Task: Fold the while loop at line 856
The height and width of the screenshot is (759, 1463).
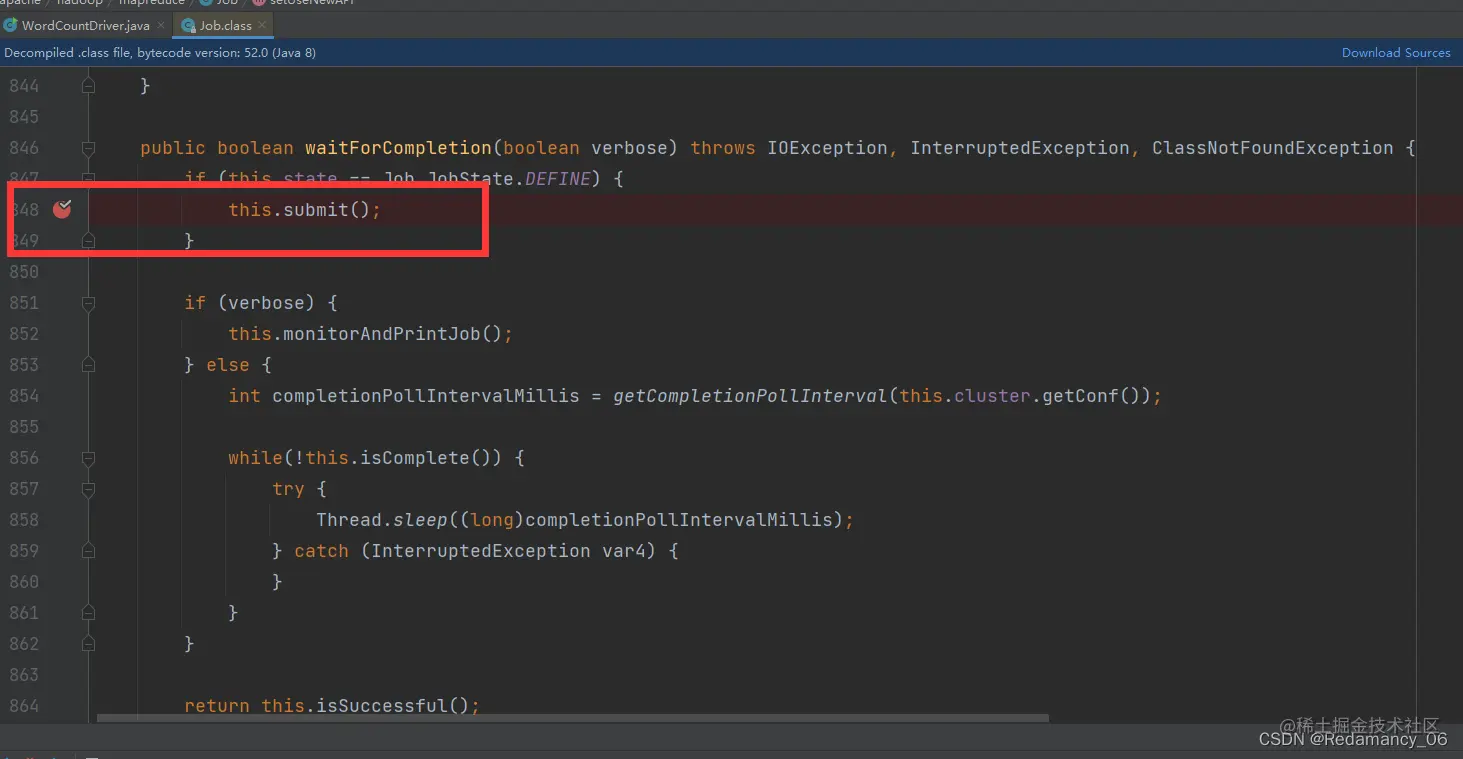Action: pos(88,458)
